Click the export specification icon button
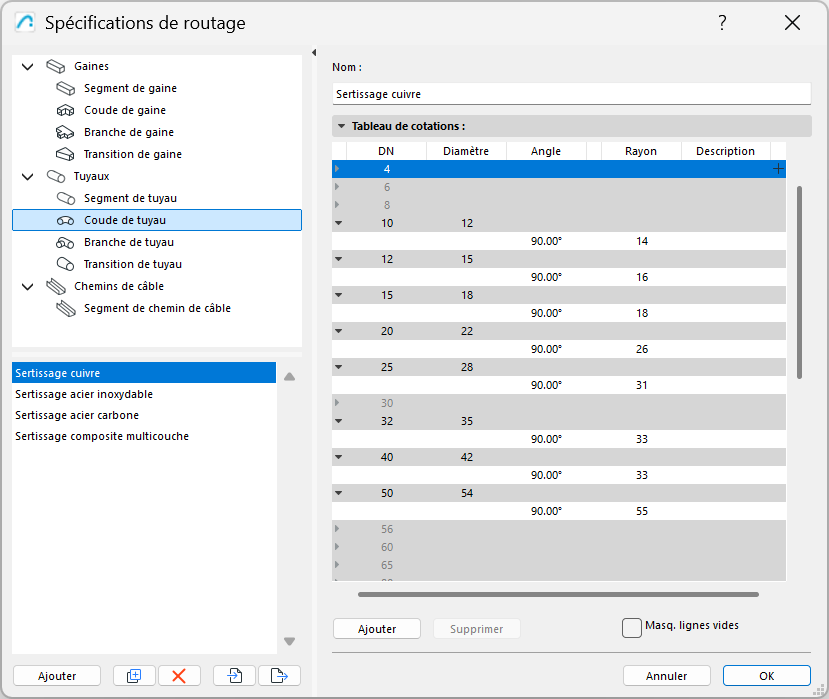Viewport: 829px width, 699px height. 279,676
